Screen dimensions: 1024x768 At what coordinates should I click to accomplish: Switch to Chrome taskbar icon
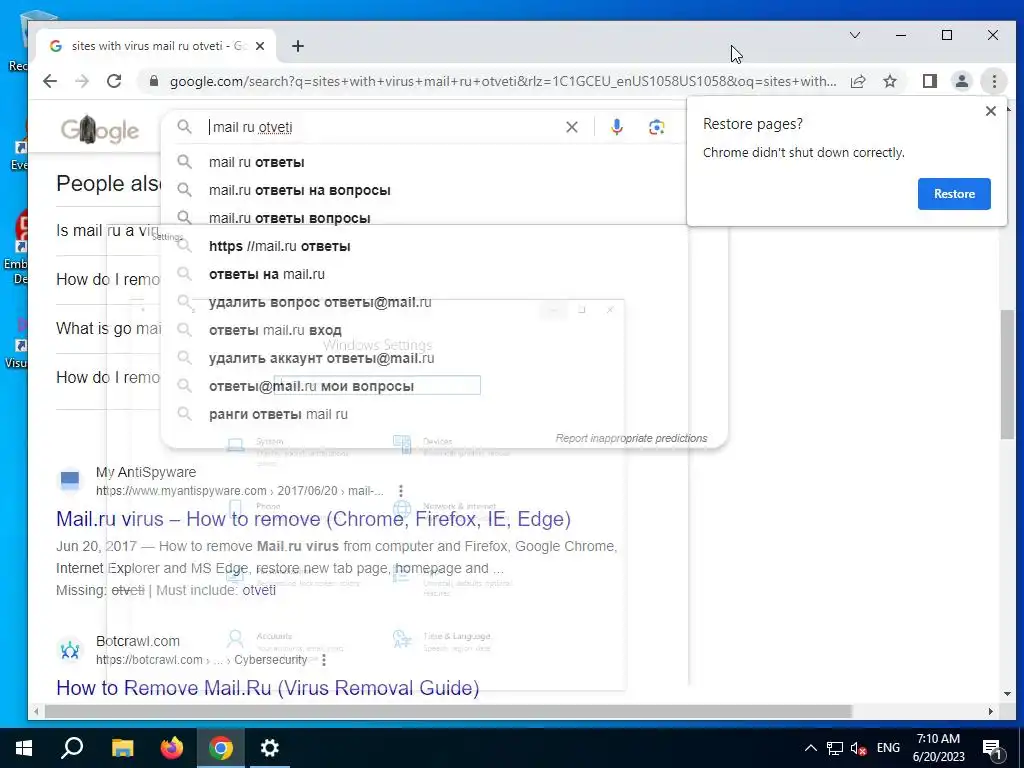(x=221, y=748)
